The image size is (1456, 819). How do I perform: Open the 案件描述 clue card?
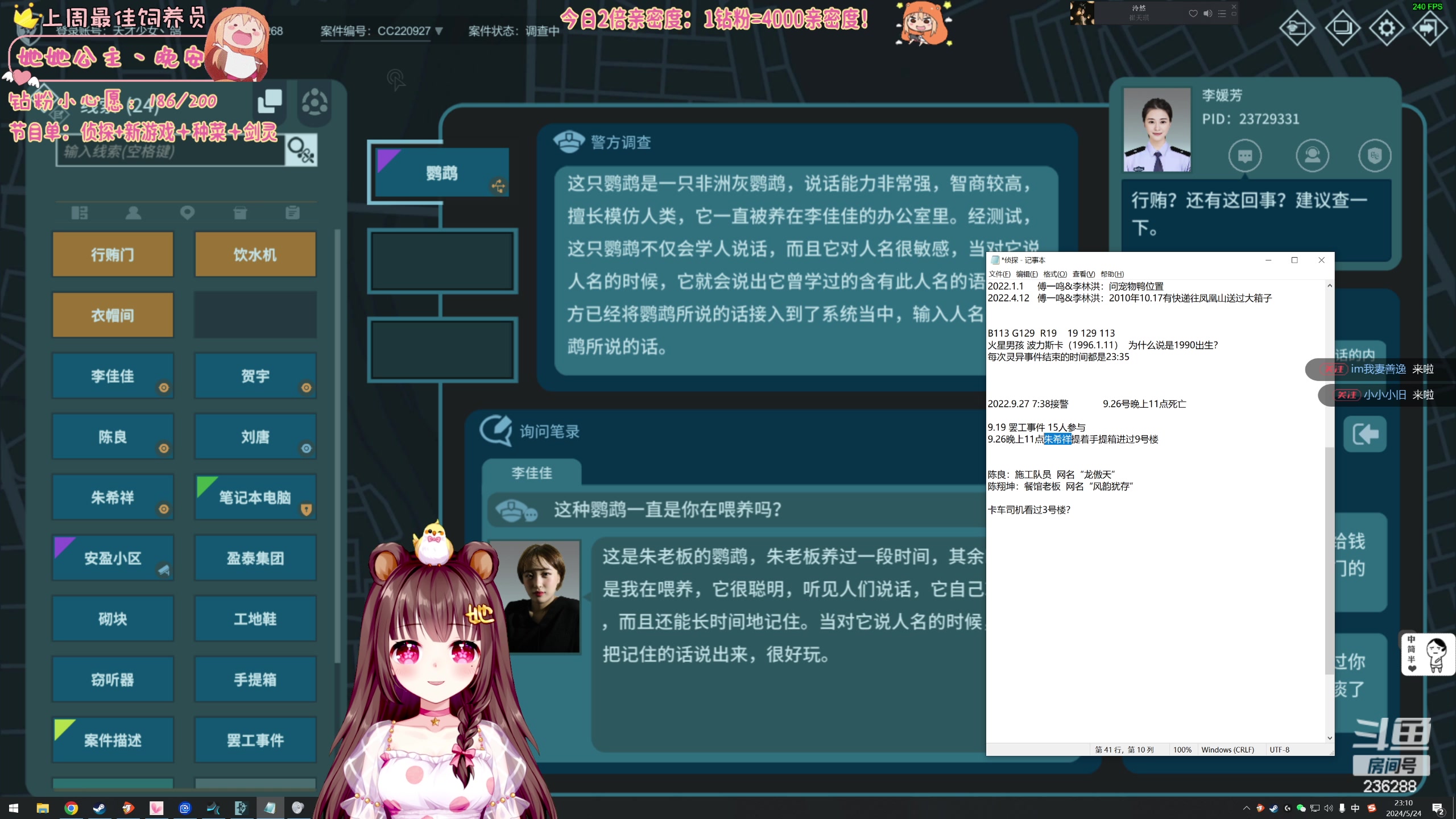pyautogui.click(x=113, y=740)
